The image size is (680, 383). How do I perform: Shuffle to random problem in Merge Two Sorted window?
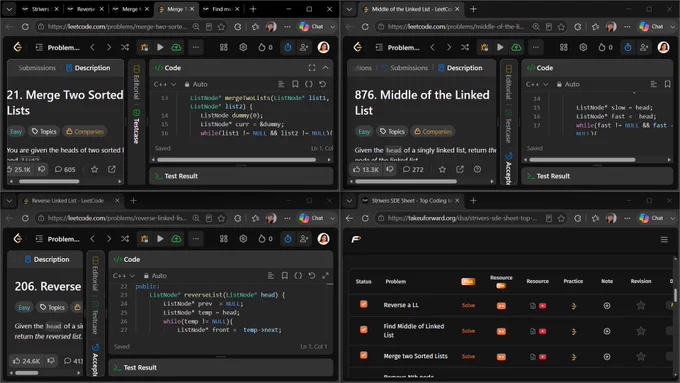coord(125,47)
